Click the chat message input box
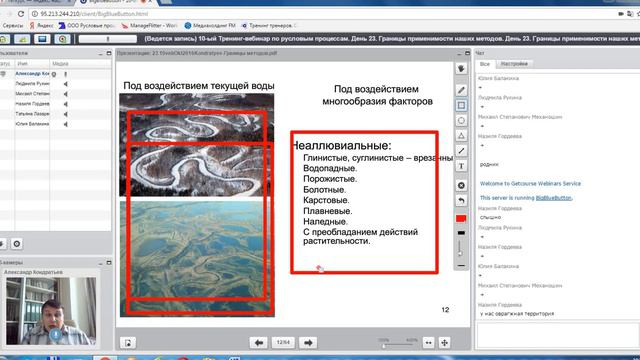Screen dimensions: 640x360 (558, 336)
